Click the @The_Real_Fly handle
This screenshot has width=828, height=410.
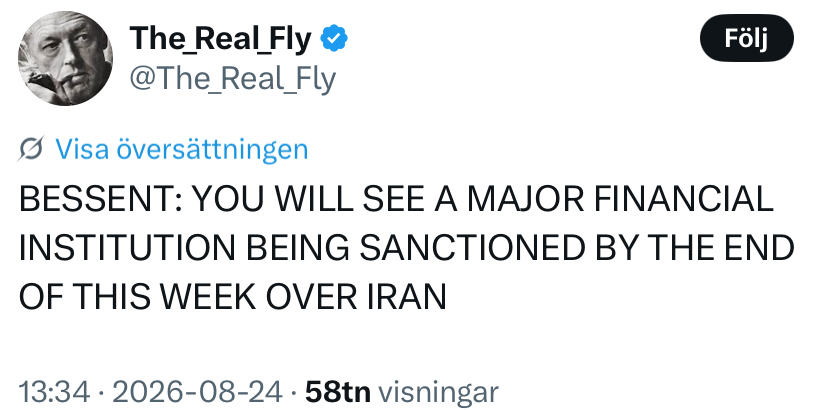232,79
